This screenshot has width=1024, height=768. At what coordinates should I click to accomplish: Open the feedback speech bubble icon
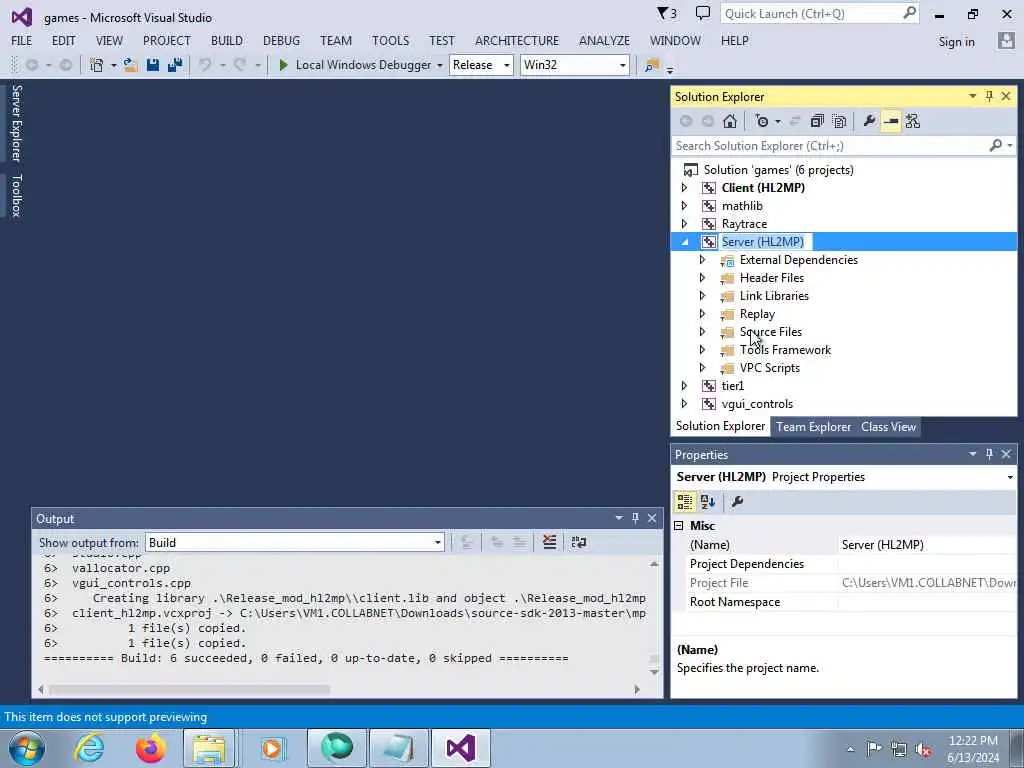point(703,13)
